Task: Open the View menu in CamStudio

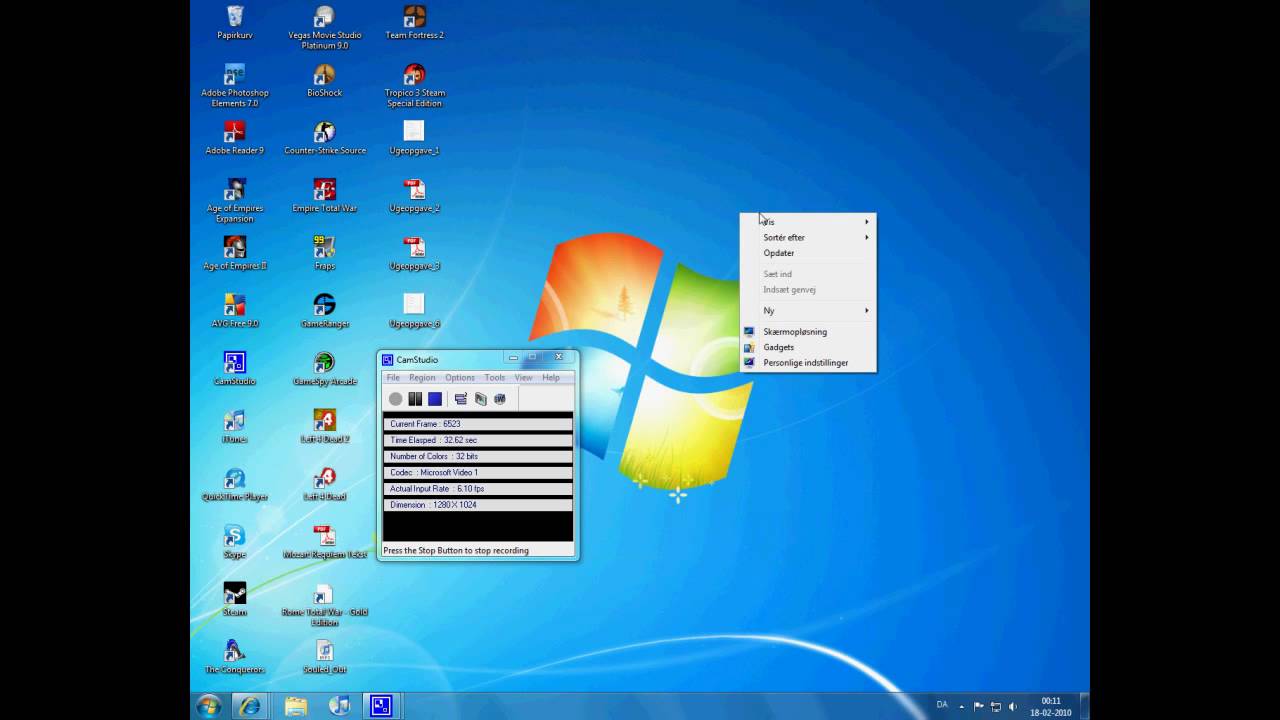Action: pyautogui.click(x=523, y=378)
